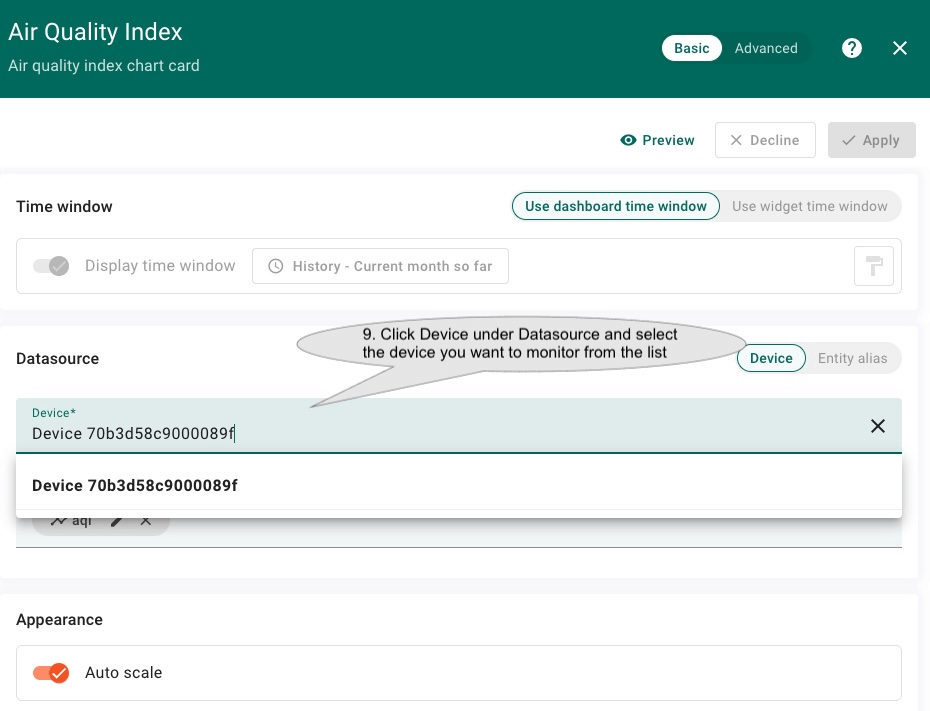Choose Device 70b3d58c9000089f from dropdown list
Viewport: 930px width, 711px height.
(135, 485)
